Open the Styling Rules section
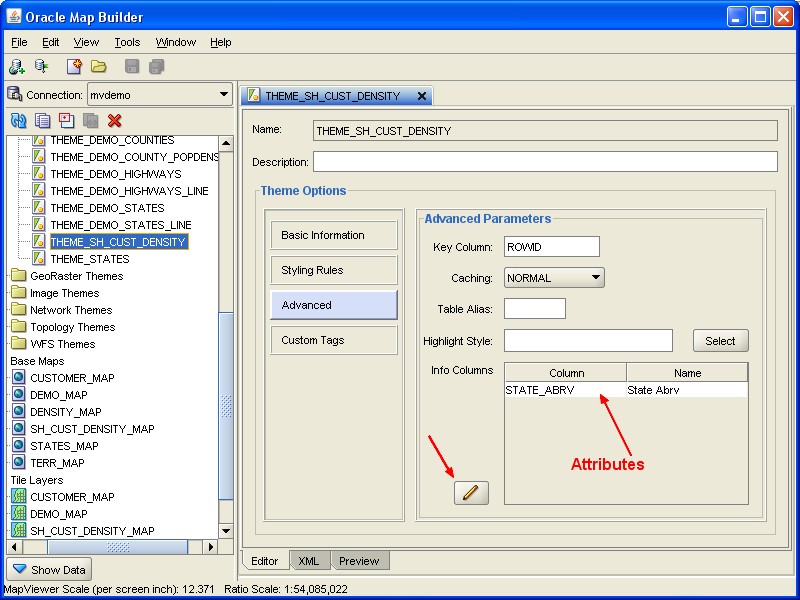This screenshot has width=800, height=600. coord(334,270)
